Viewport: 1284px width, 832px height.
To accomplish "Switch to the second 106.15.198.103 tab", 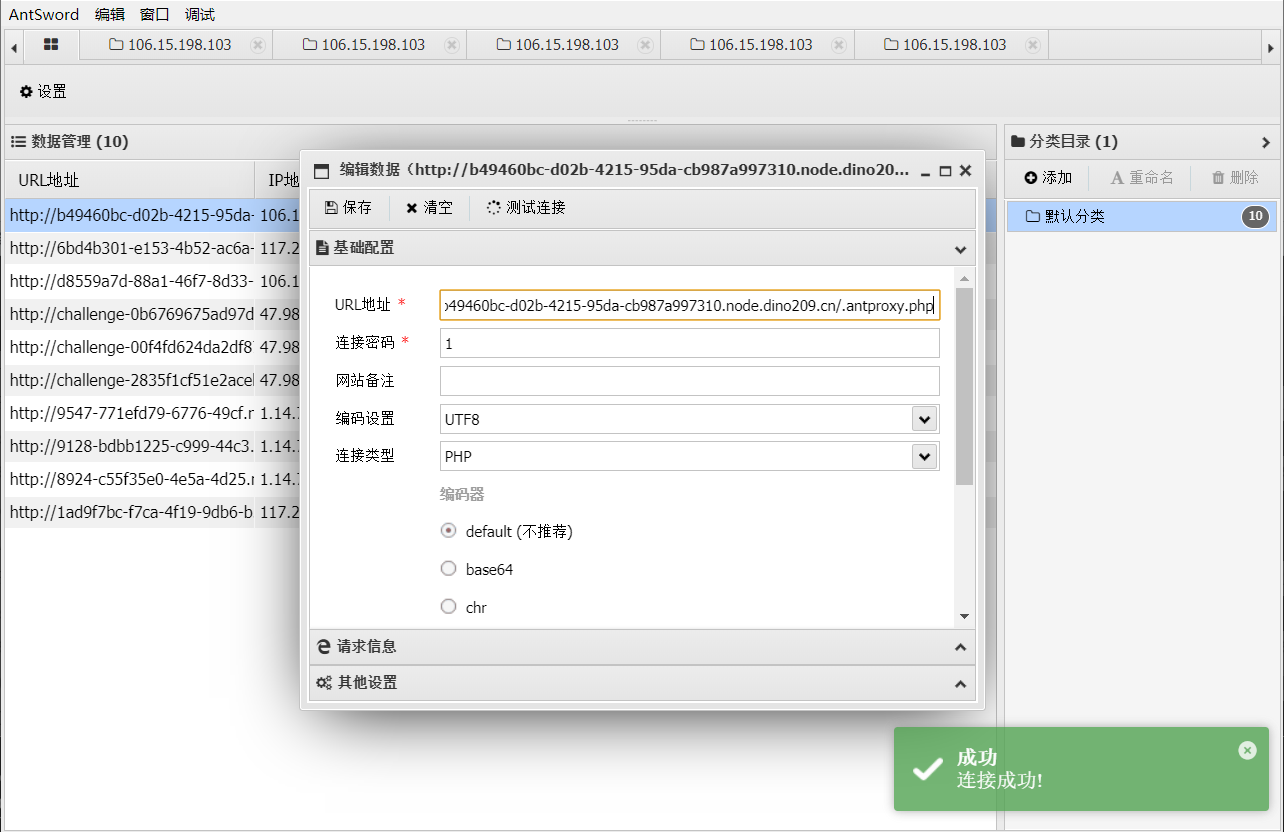I will click(369, 45).
